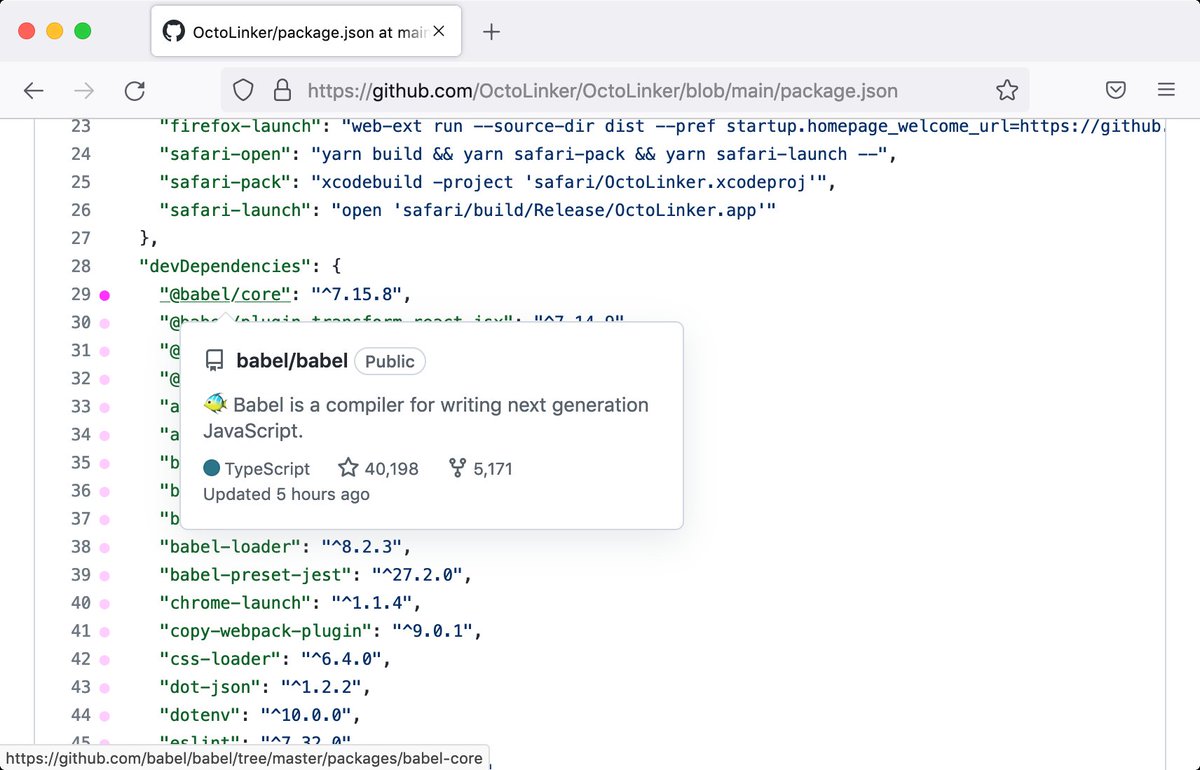Open a new browser tab
The width and height of the screenshot is (1200, 770).
[491, 31]
